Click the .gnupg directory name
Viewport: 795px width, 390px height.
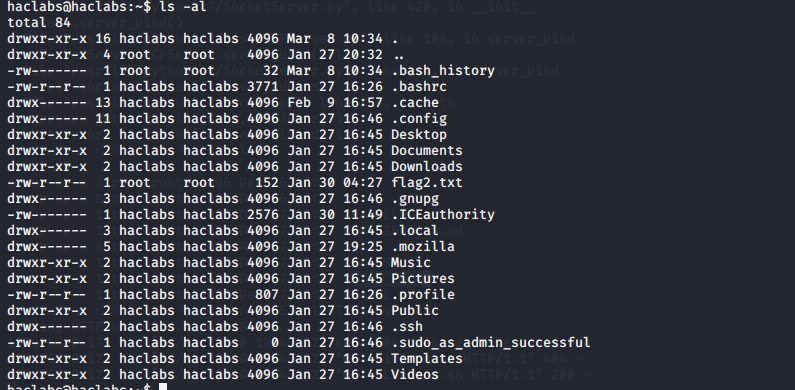(415, 198)
